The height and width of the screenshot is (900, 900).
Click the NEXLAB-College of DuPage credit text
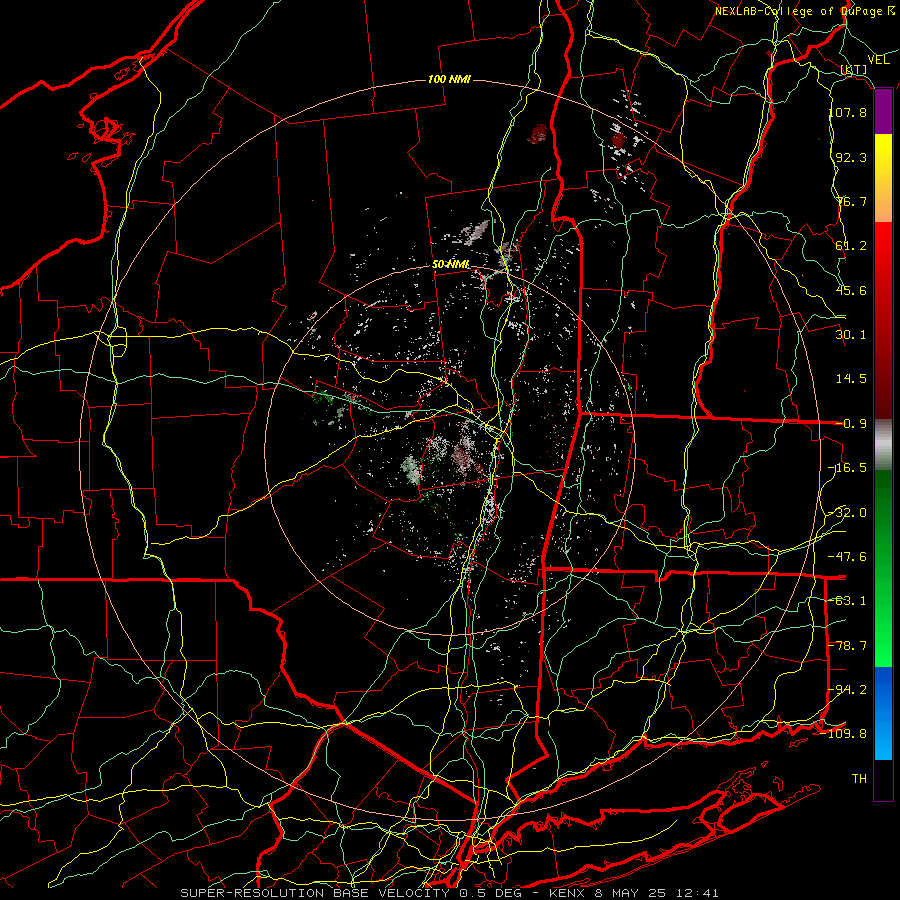tap(805, 11)
